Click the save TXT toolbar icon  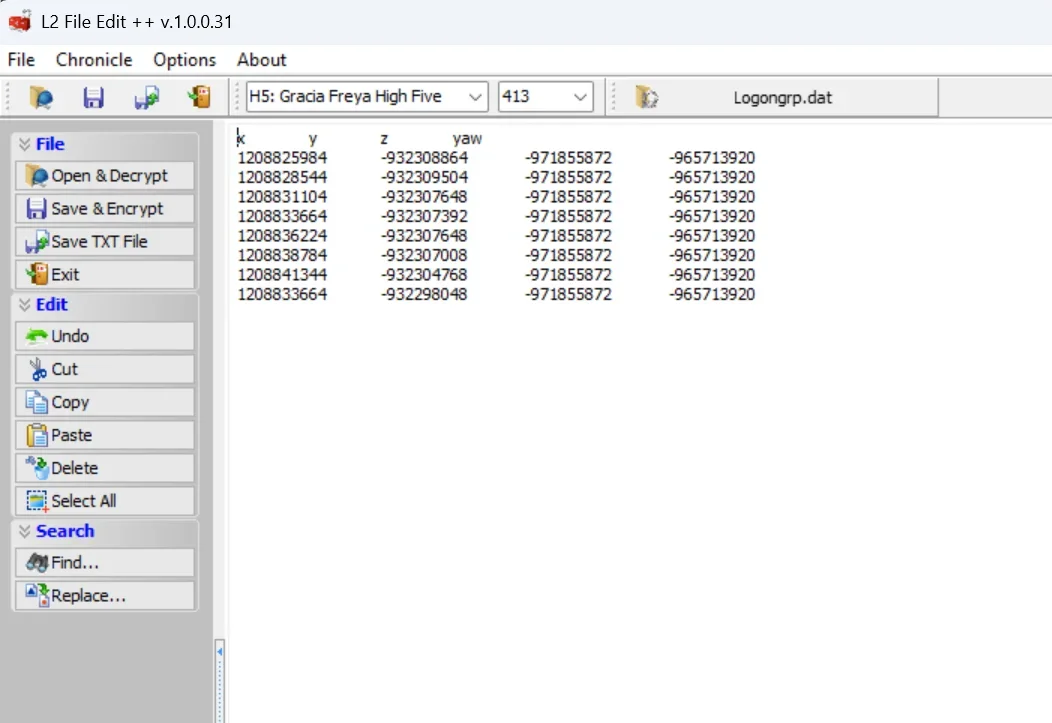click(146, 98)
